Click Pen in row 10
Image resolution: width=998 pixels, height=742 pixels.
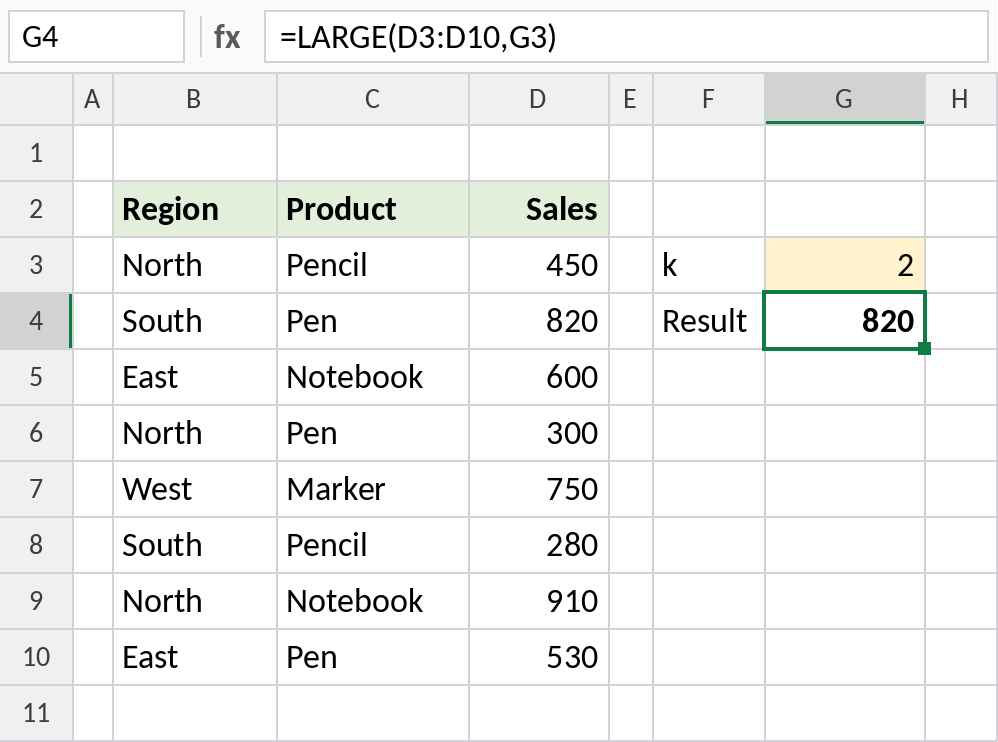[373, 657]
